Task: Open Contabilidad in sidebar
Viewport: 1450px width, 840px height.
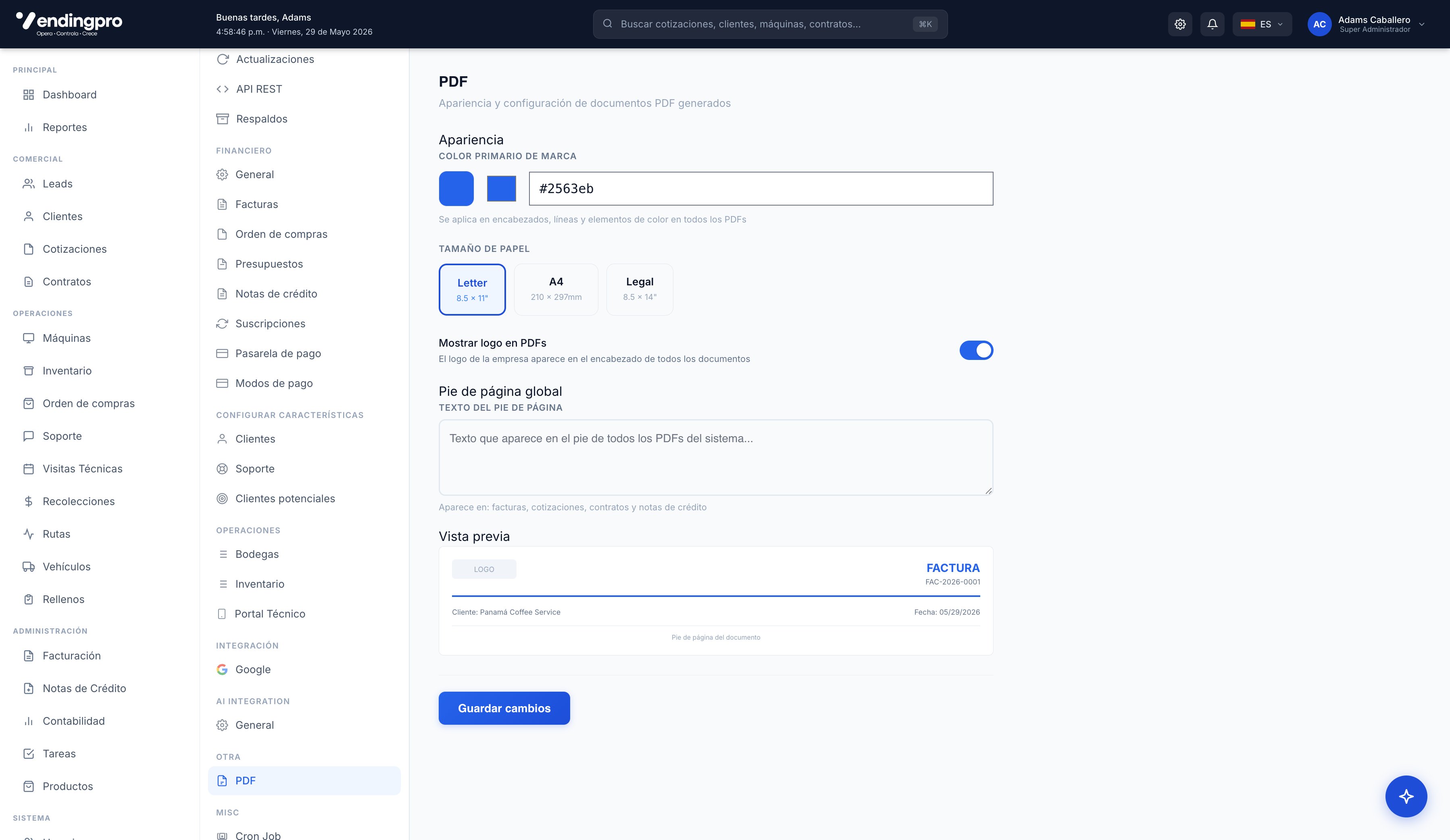Action: (74, 721)
